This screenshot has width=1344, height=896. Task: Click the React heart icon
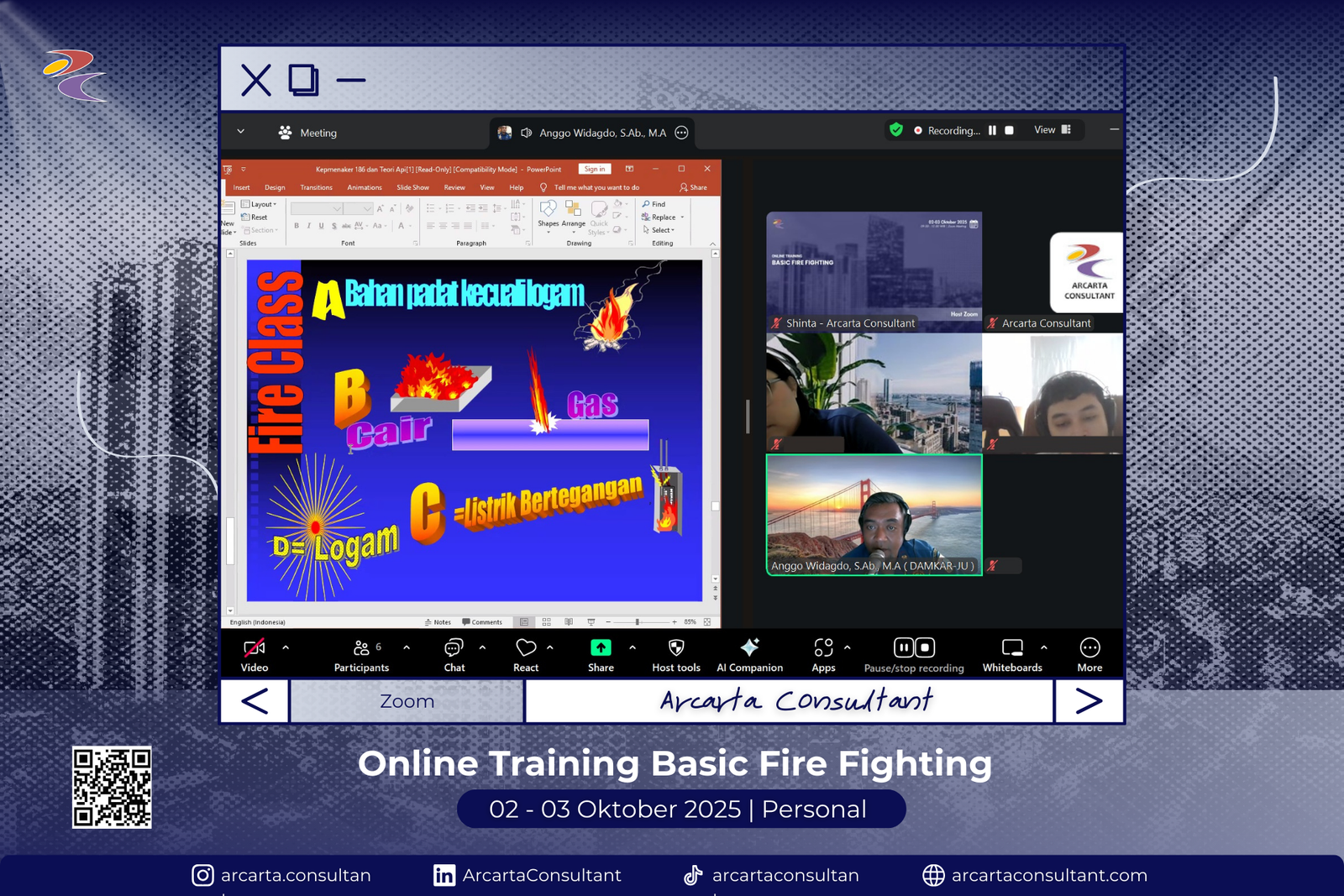pos(526,647)
